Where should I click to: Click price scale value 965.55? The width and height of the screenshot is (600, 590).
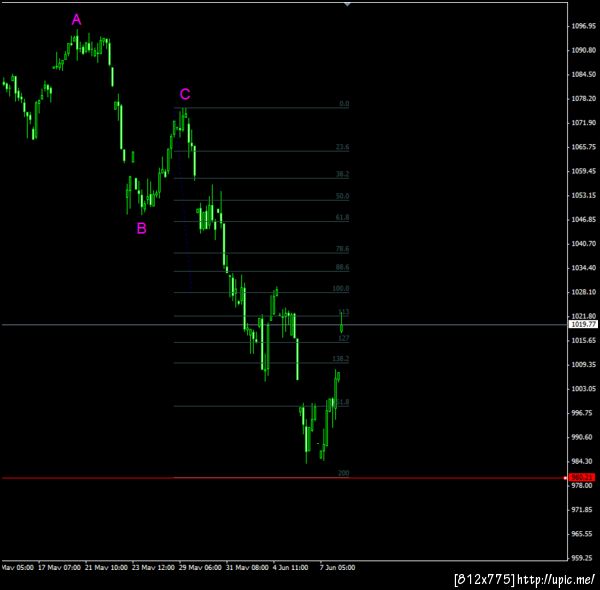click(x=584, y=534)
